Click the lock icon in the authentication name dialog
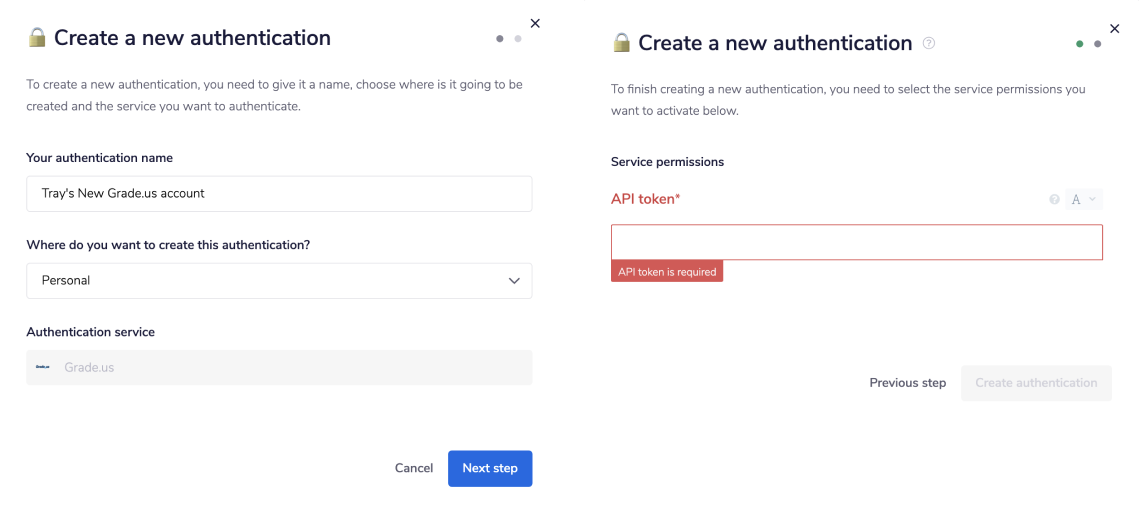 [x=37, y=38]
